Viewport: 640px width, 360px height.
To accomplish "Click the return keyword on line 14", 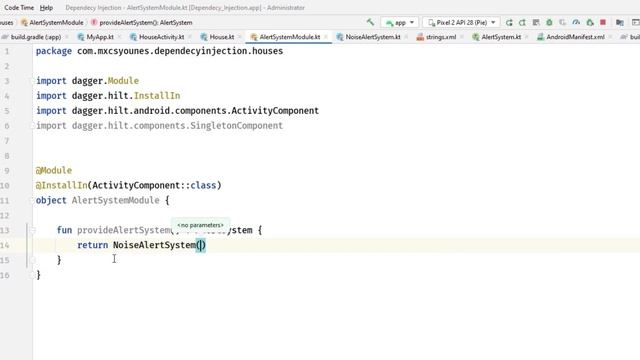I will (93, 245).
